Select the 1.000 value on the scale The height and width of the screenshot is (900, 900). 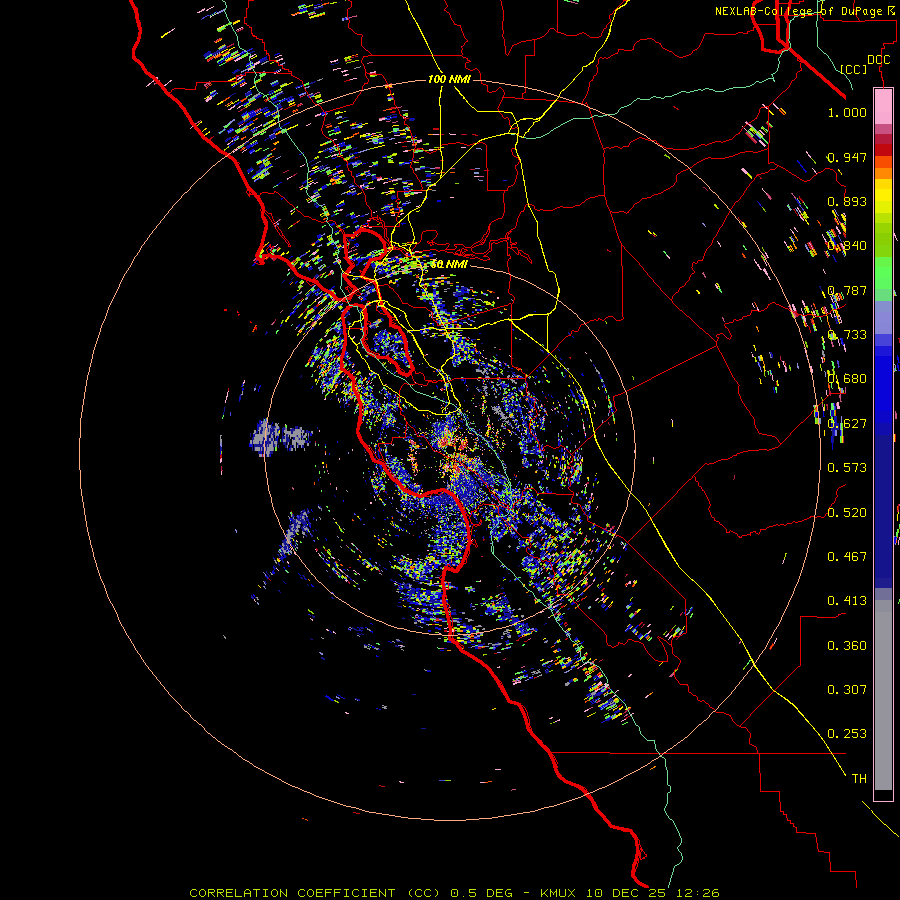(847, 113)
